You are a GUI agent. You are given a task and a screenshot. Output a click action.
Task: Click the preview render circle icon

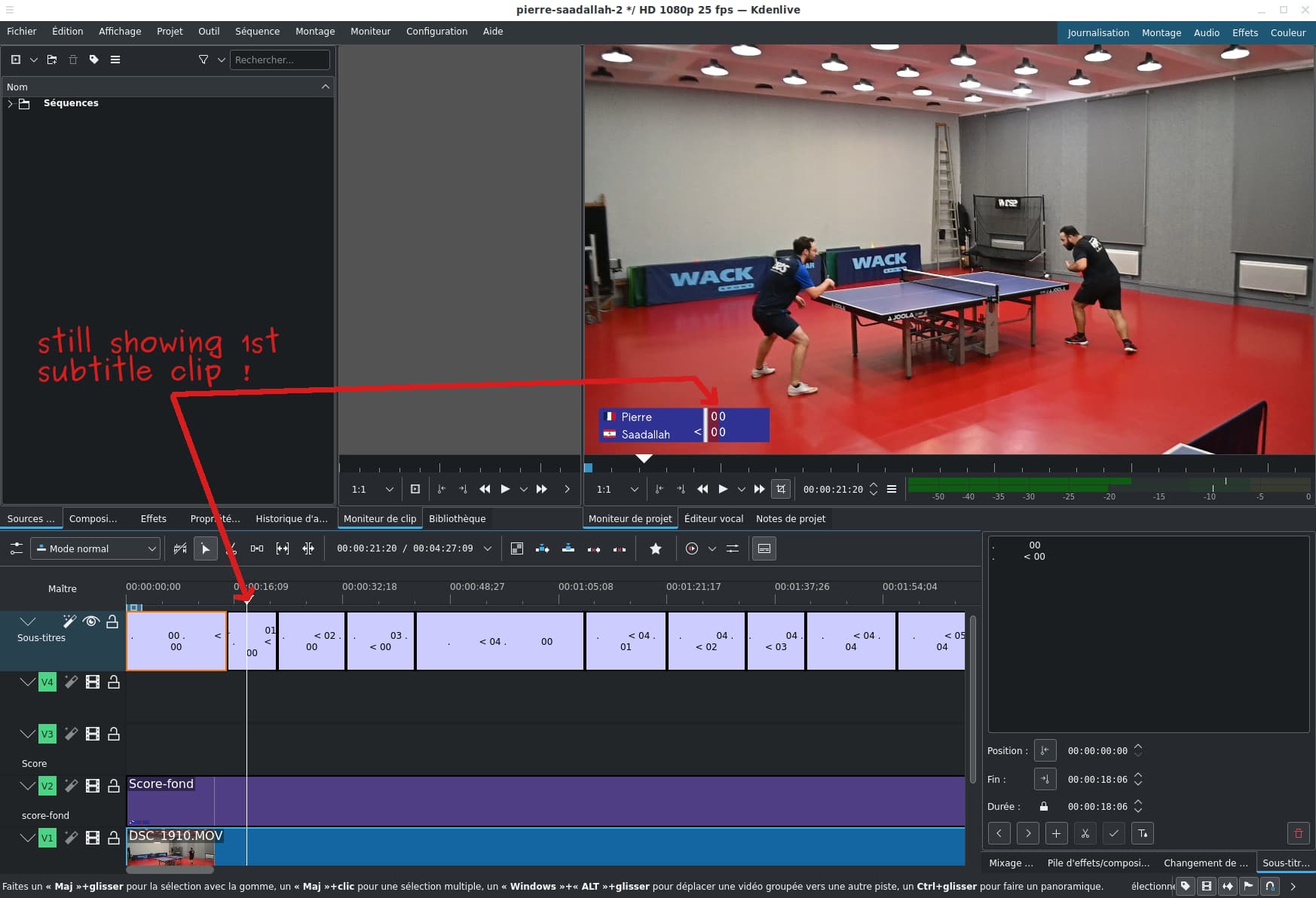tap(692, 548)
